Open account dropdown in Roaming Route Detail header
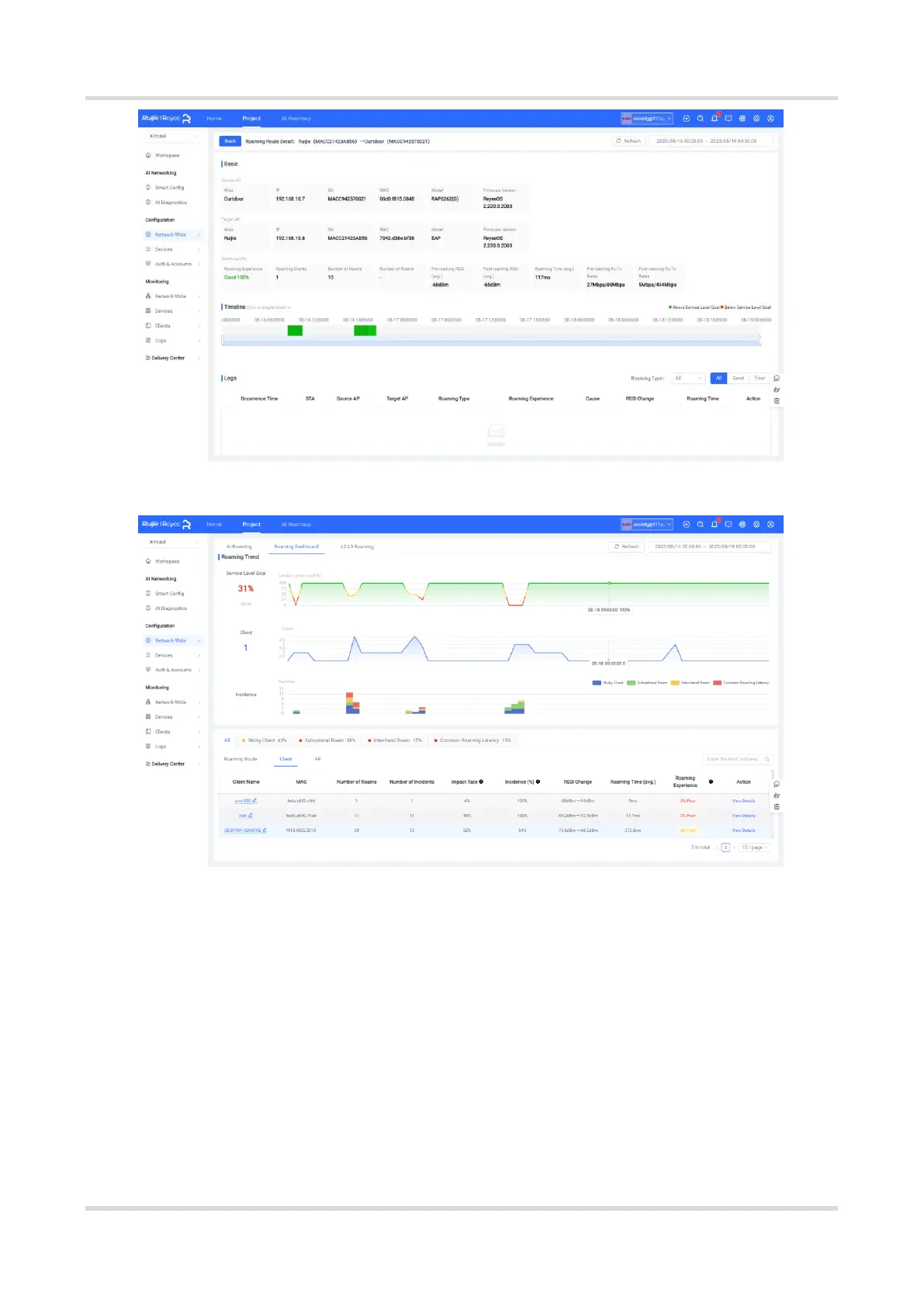 coord(647,119)
